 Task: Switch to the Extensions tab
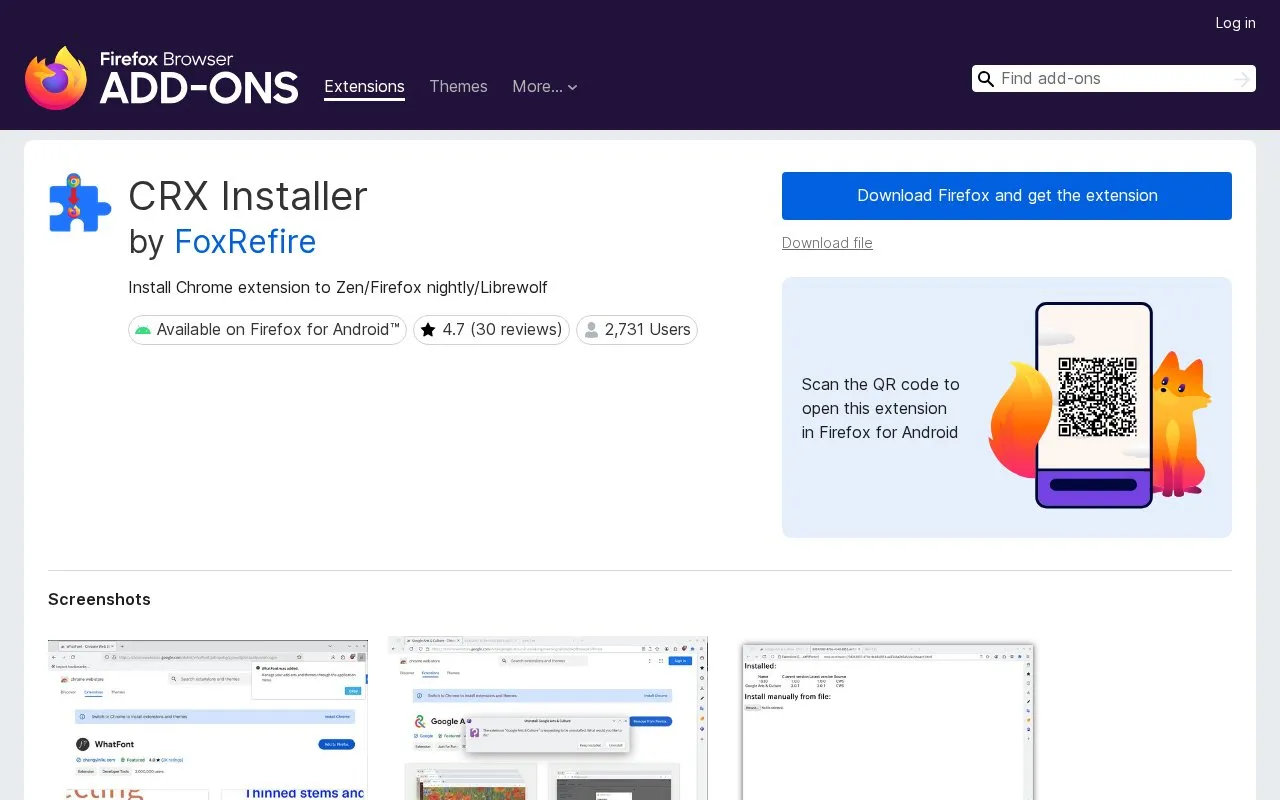364,87
